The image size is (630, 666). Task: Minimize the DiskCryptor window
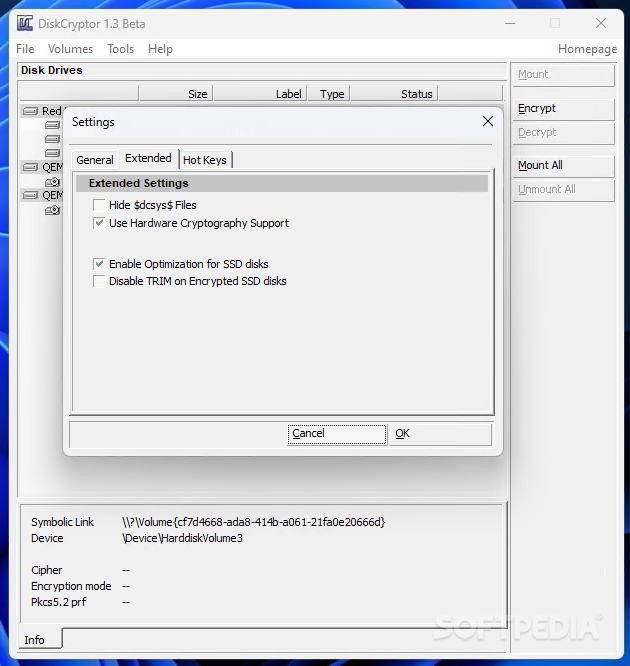pos(510,23)
